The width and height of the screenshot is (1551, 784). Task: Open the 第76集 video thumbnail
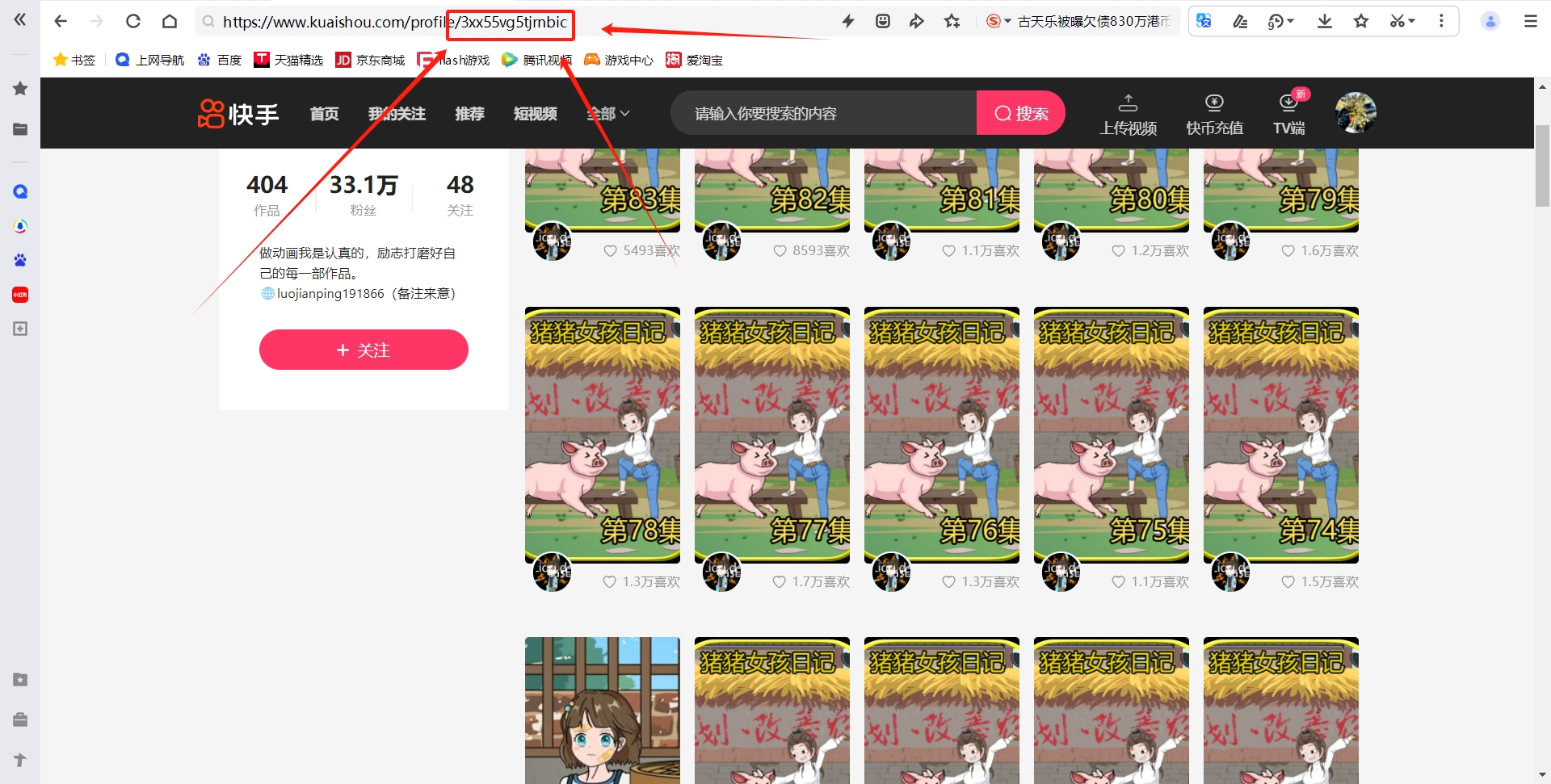(942, 434)
